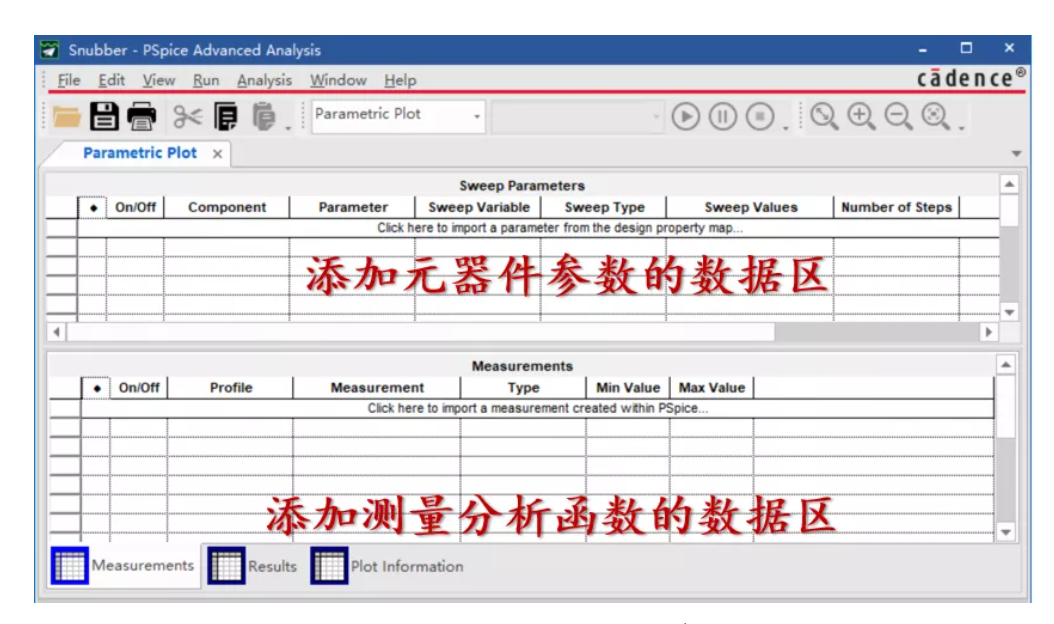Viewport: 1054px width, 624px height.
Task: Select the Min Value column header
Action: [x=628, y=387]
